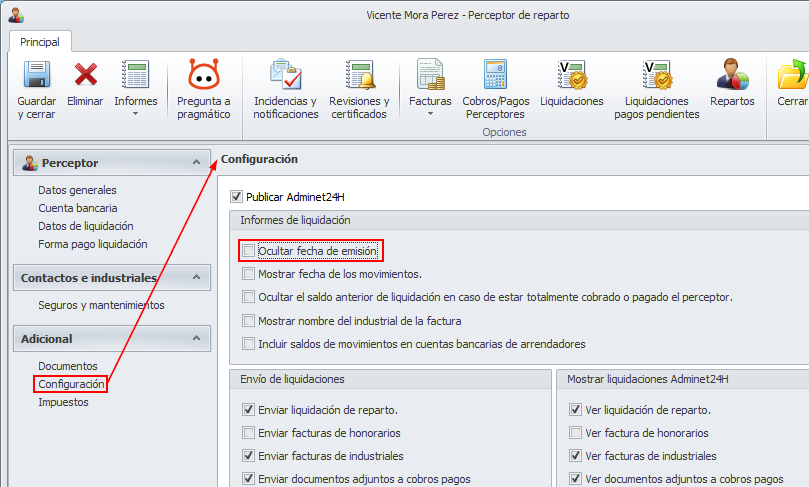Collapse the Adicional section chevron
809x487 pixels.
197,338
